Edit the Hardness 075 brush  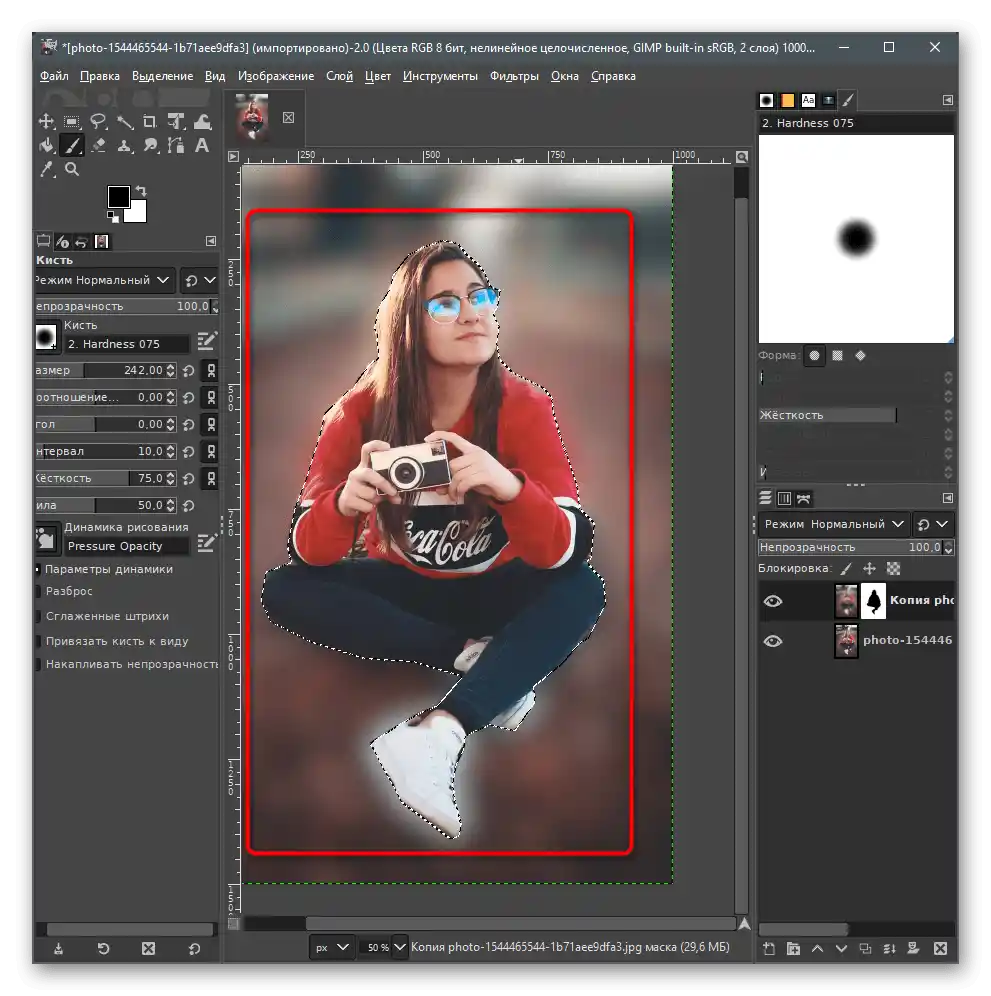pos(207,342)
